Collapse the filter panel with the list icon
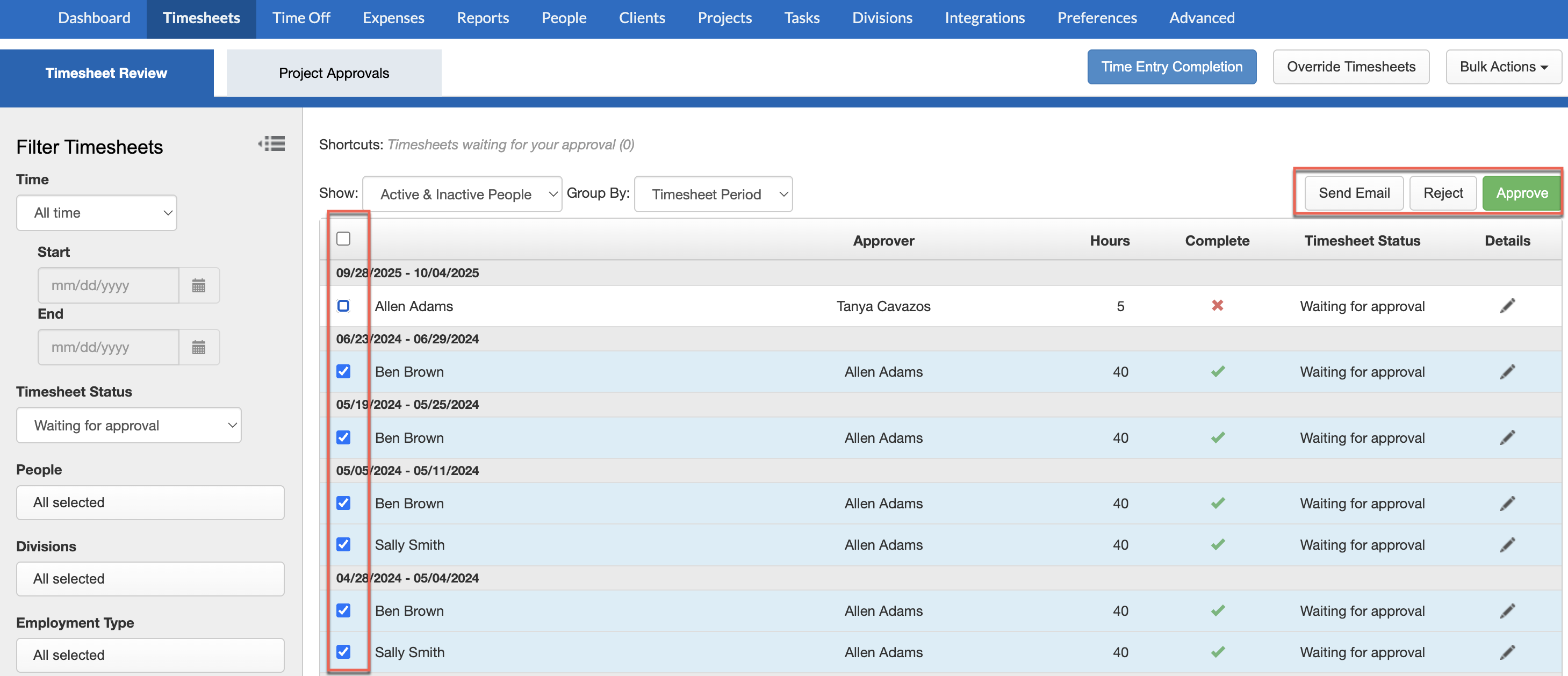Viewport: 1568px width, 676px height. (x=271, y=143)
